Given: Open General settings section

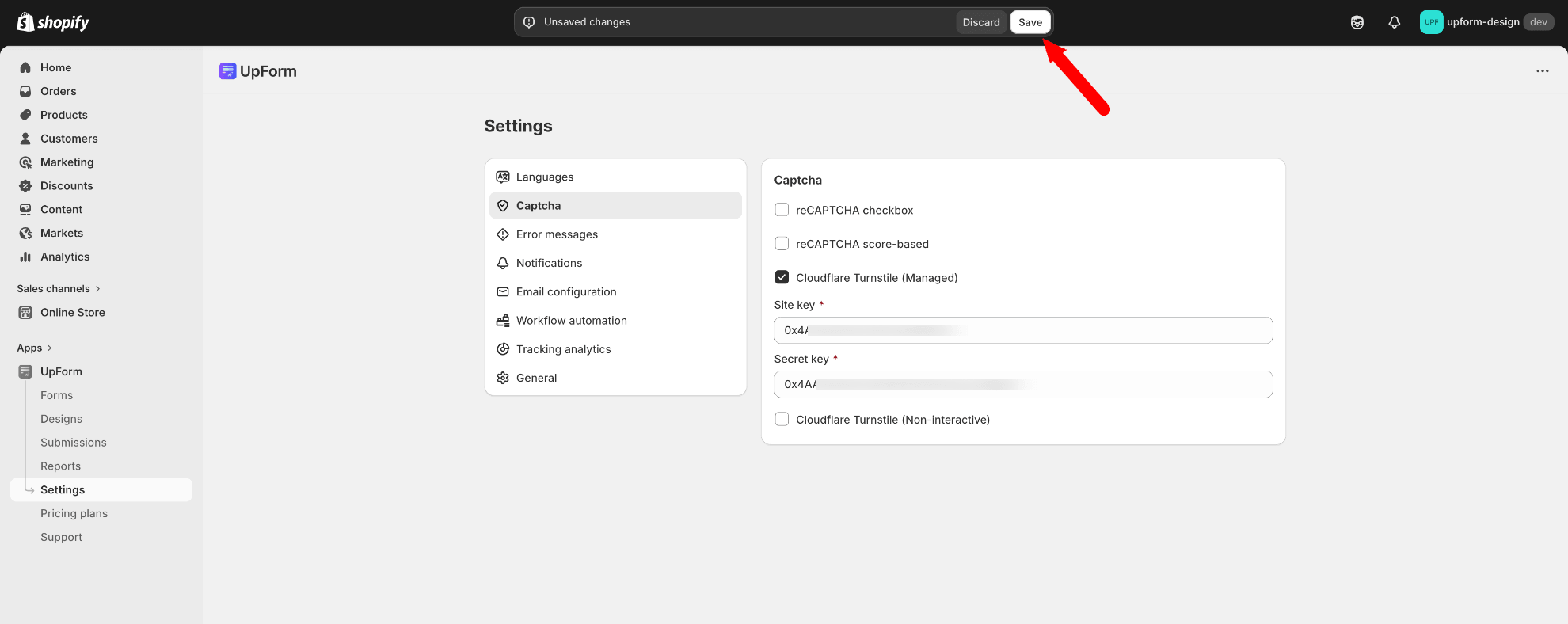Looking at the screenshot, I should click(615, 378).
